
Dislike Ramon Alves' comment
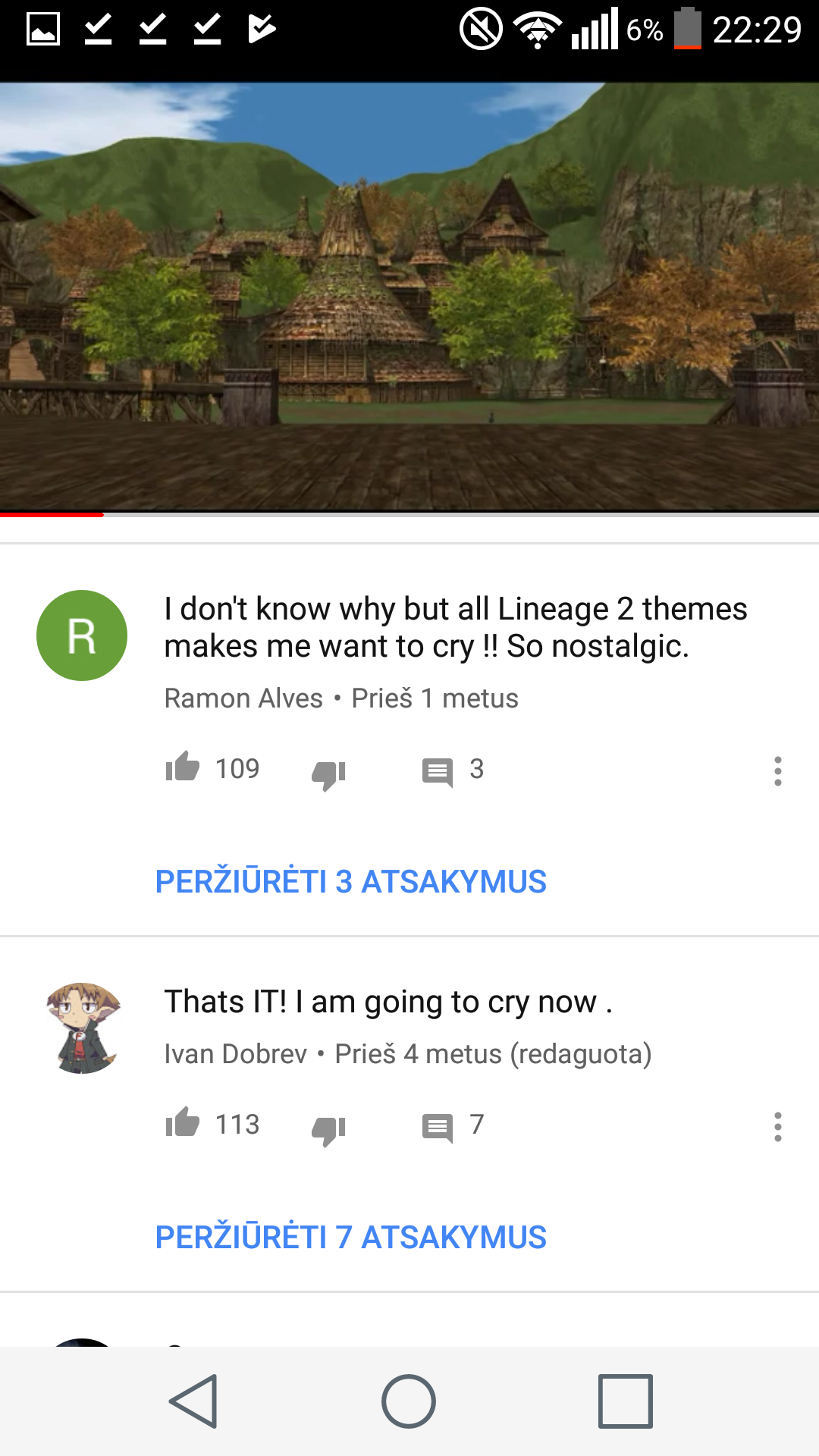coord(328,774)
